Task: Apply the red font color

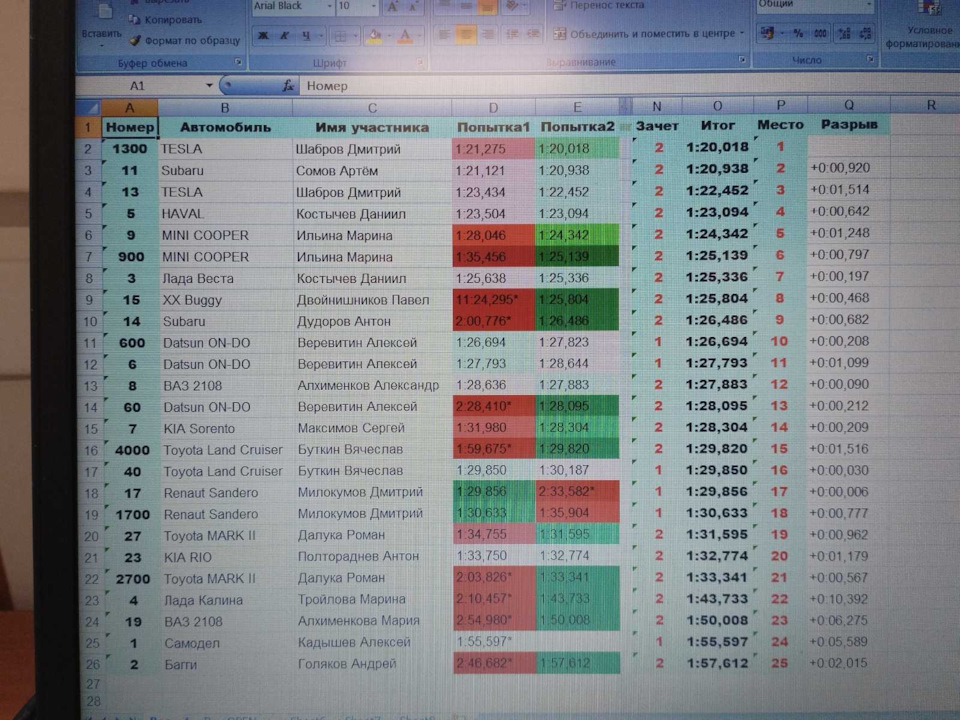Action: click(x=404, y=37)
